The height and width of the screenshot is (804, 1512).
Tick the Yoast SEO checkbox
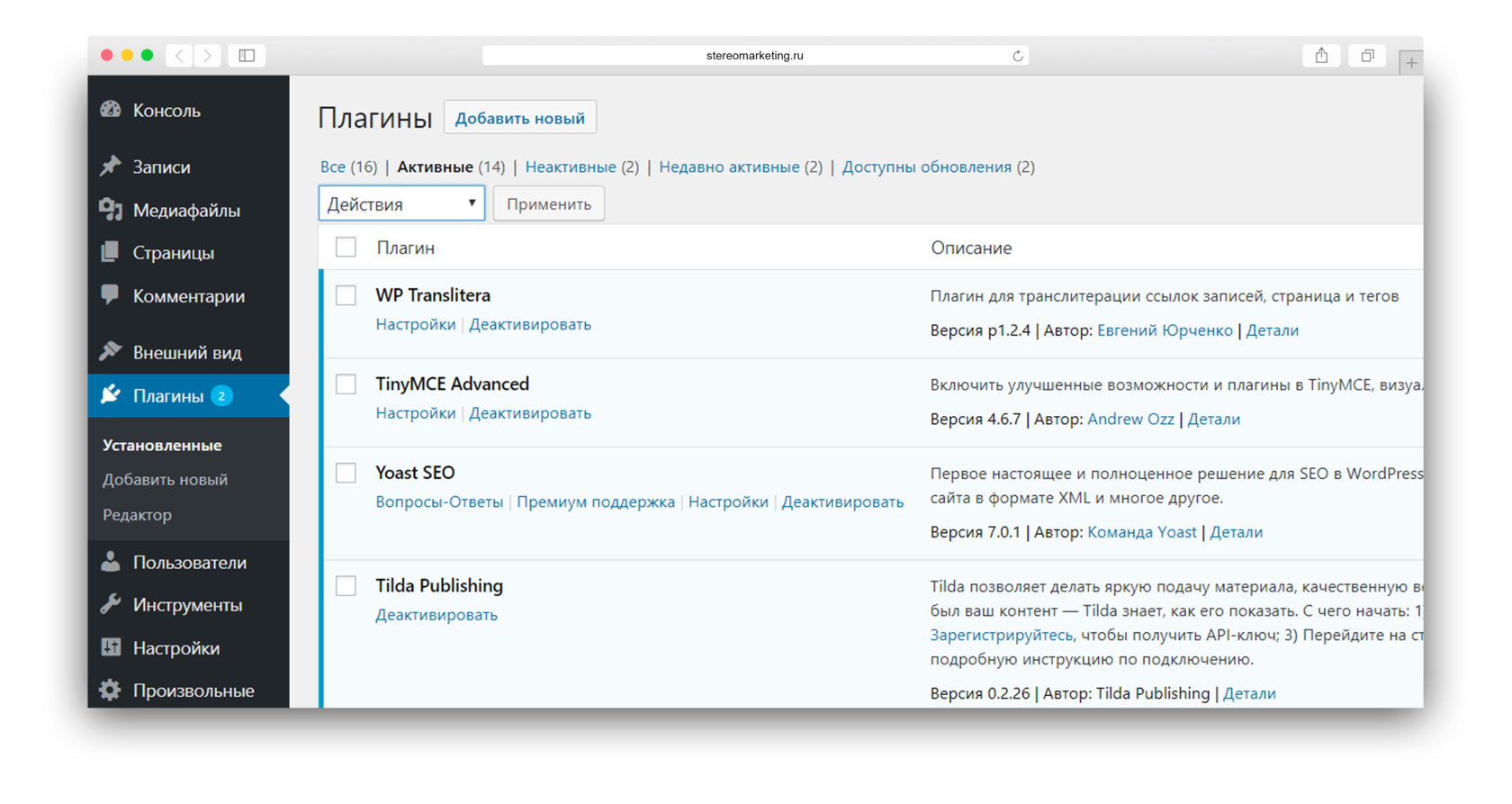pyautogui.click(x=346, y=473)
